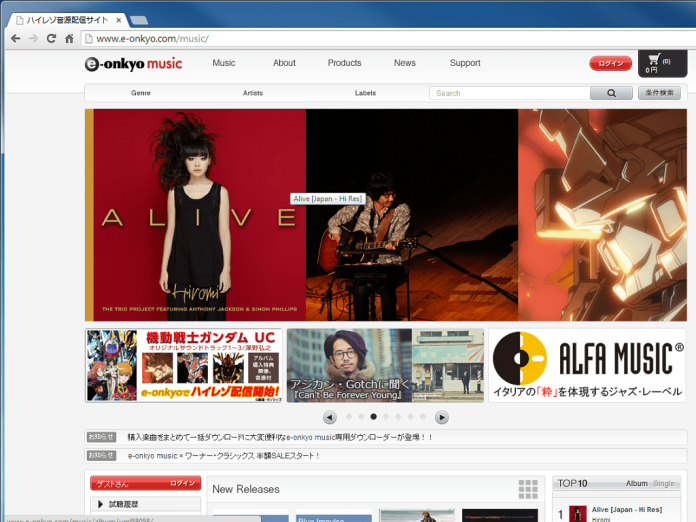This screenshot has height=522, width=696.
Task: Open the Products menu
Action: click(x=344, y=63)
